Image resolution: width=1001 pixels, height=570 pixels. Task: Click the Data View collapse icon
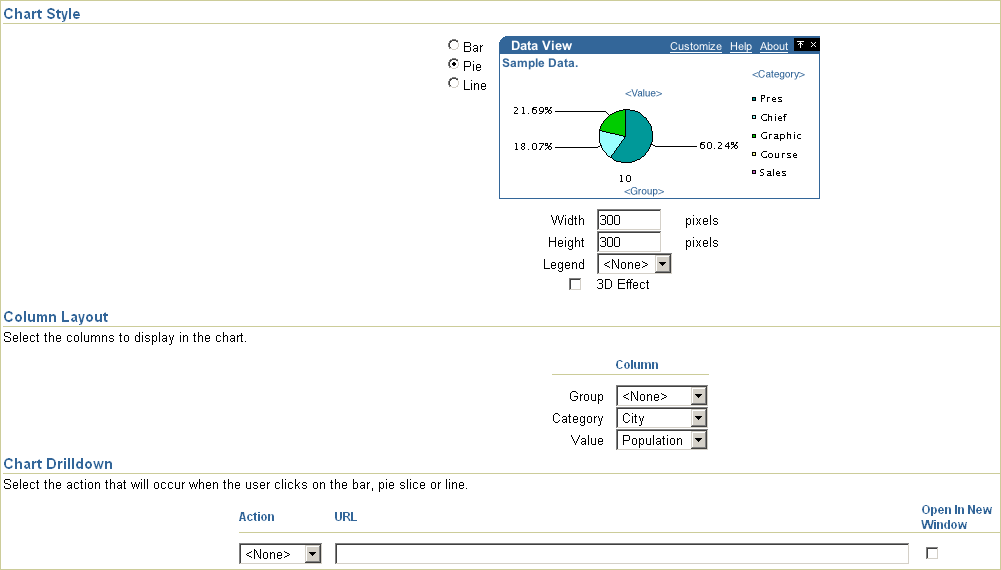point(801,44)
